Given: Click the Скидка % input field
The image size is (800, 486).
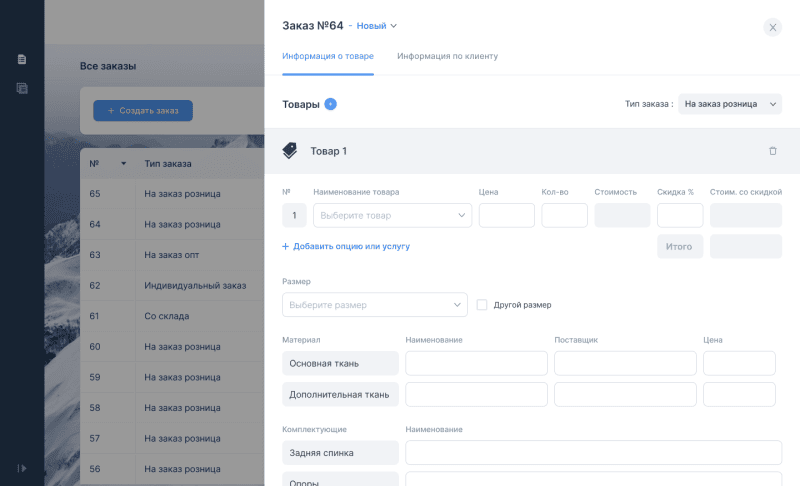Looking at the screenshot, I should click(x=680, y=215).
